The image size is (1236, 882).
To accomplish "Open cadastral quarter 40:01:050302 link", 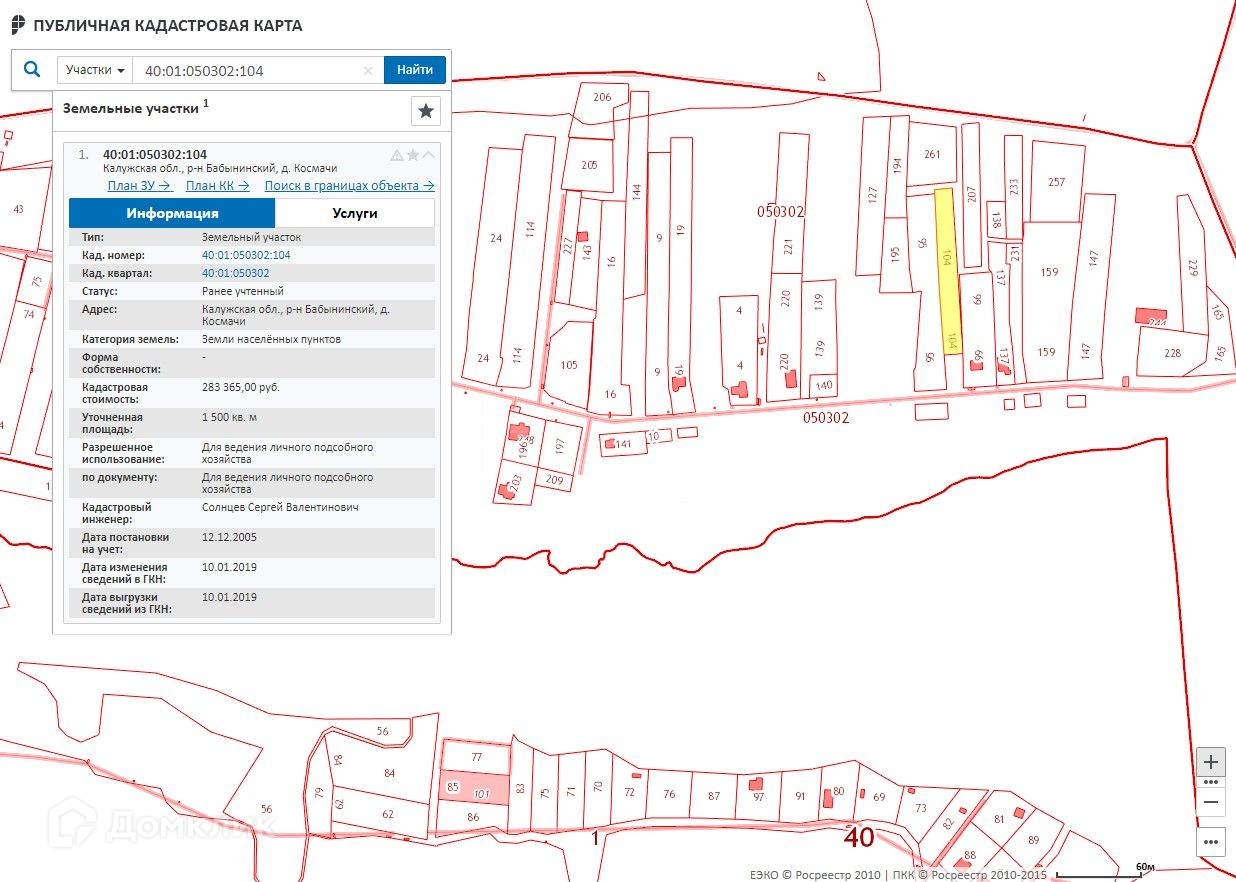I will [x=236, y=273].
